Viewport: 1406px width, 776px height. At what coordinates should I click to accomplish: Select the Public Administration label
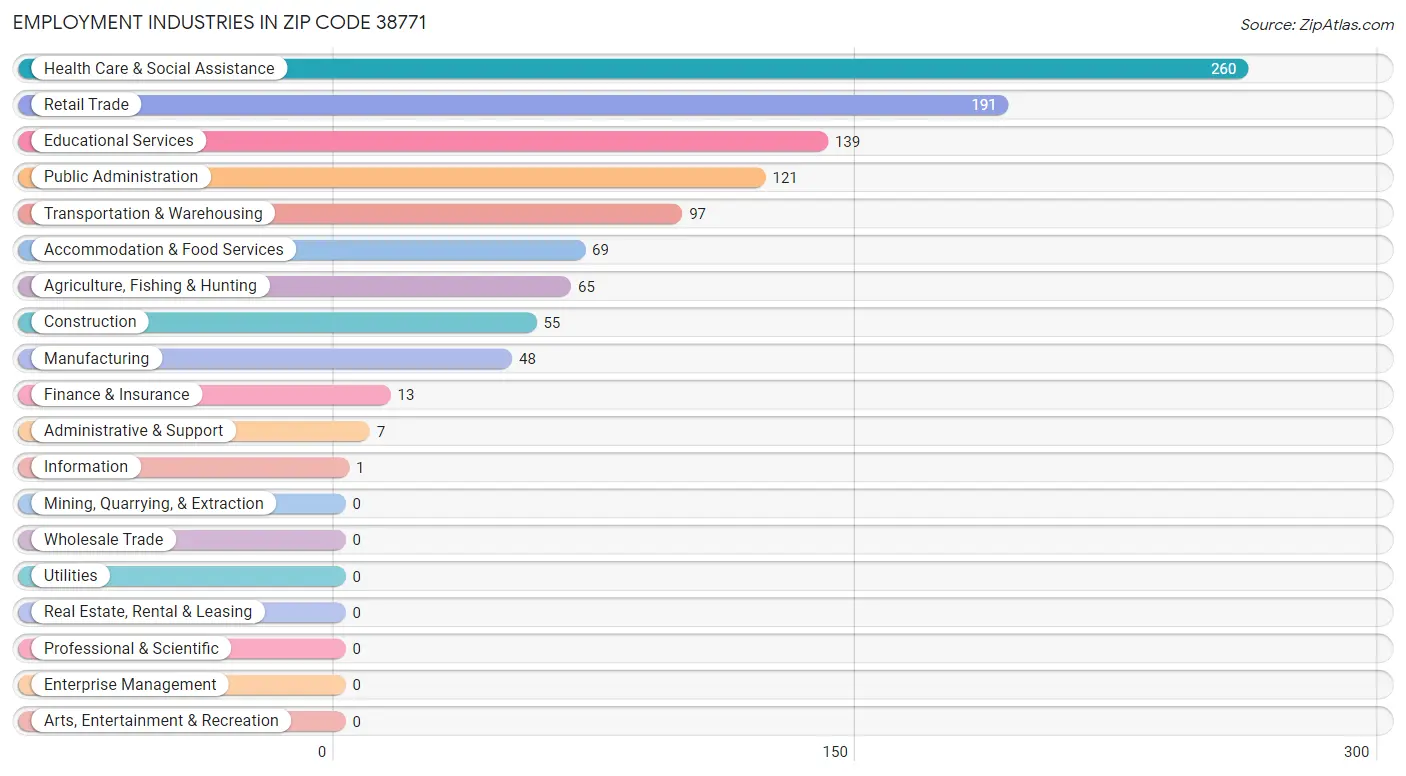point(121,176)
